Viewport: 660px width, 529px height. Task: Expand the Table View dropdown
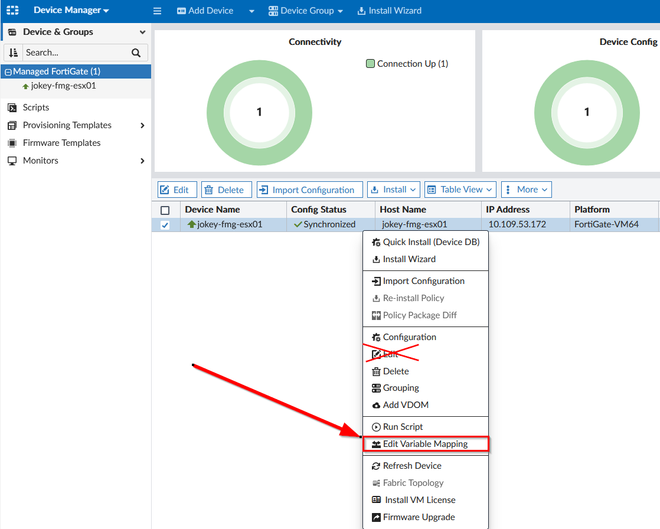(459, 189)
